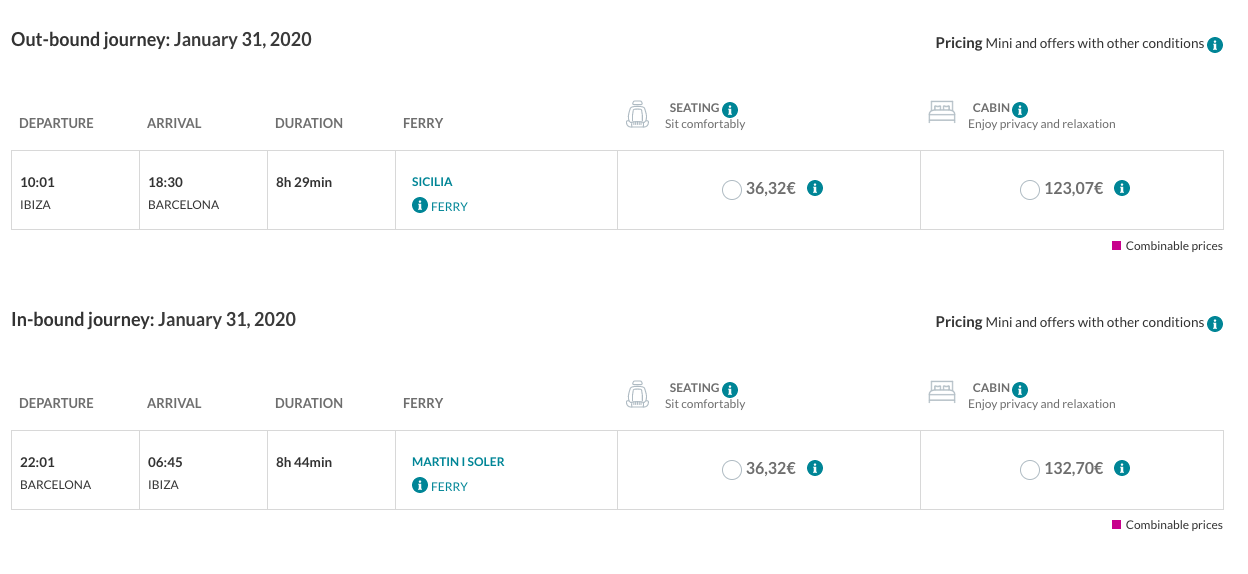
Task: Open the SICILIA ferry link
Action: 432,182
